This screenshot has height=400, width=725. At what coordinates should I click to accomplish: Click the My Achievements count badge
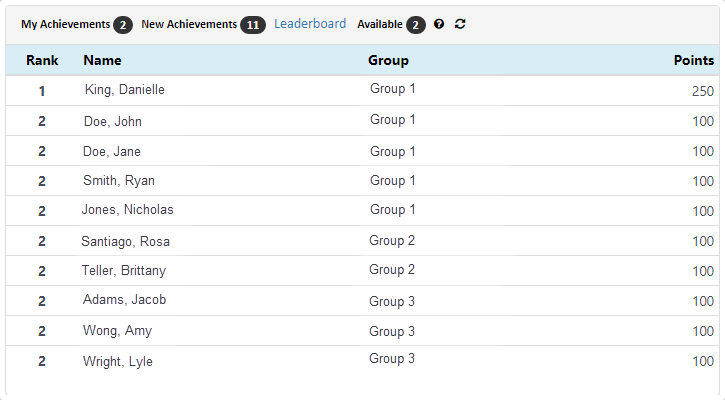(x=123, y=25)
